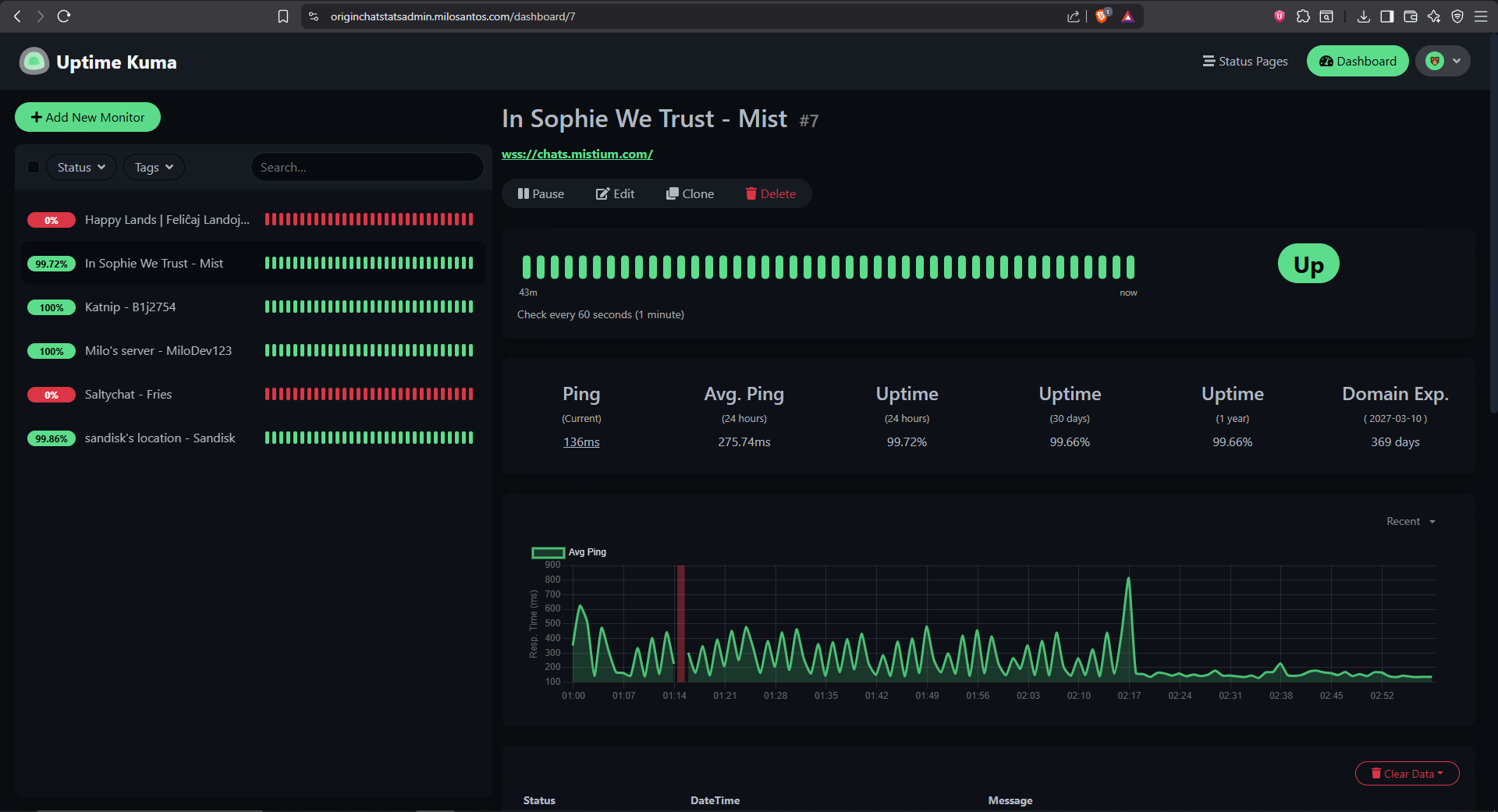This screenshot has width=1498, height=812.
Task: Click Add New Monitor button
Action: (87, 118)
